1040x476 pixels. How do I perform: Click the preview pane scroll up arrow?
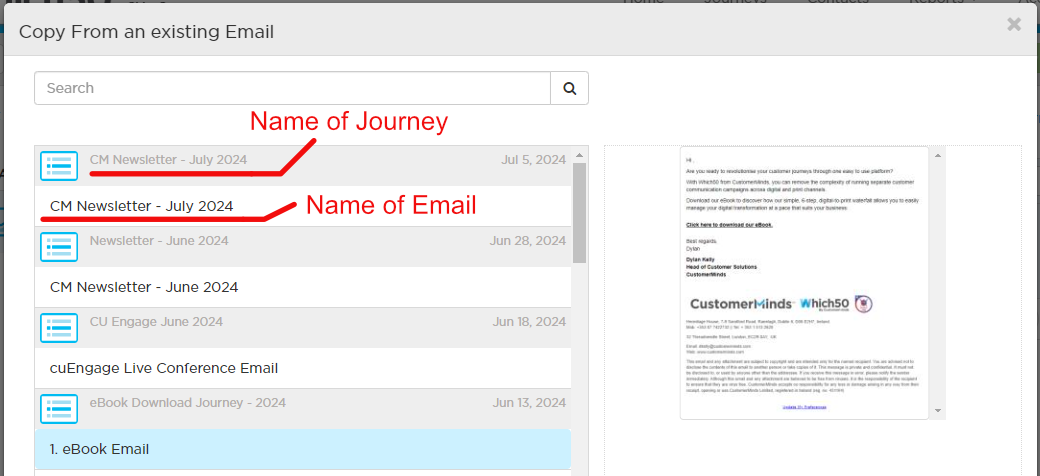[938, 156]
